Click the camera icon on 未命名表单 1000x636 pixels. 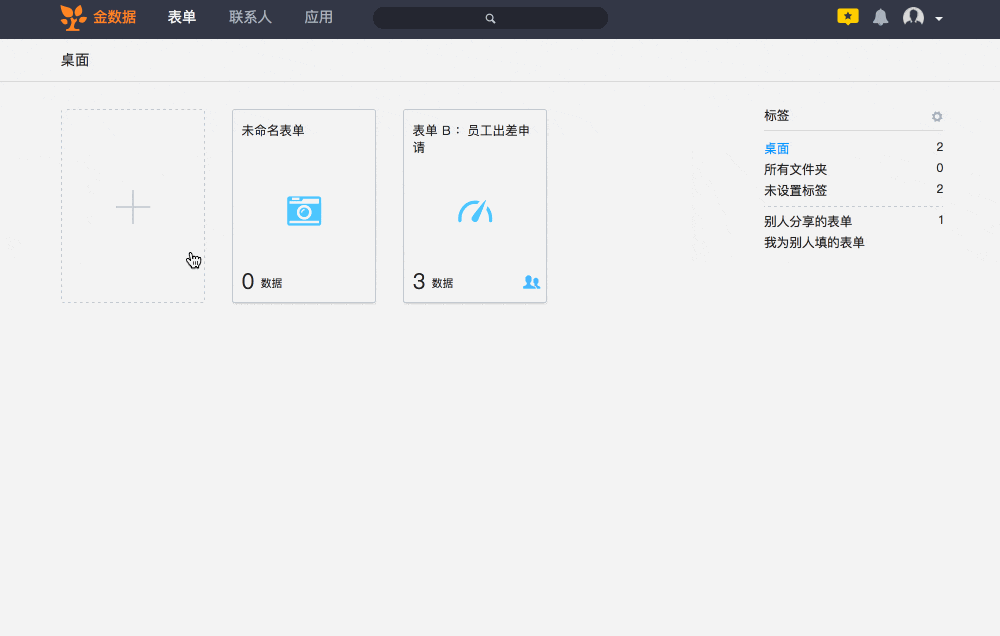[x=304, y=210]
